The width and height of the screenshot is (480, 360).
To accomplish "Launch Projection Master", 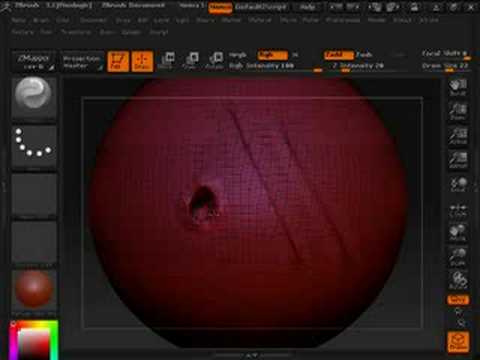I will tap(82, 62).
